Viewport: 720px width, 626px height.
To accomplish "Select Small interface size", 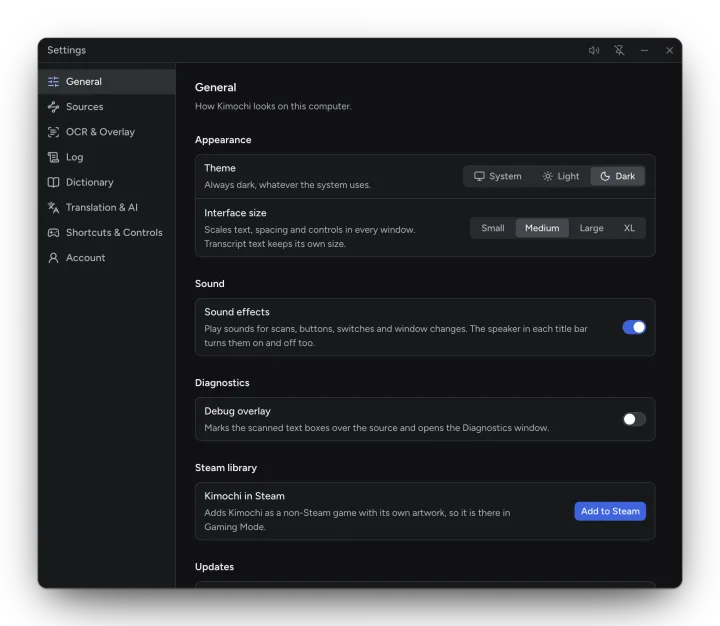I will tap(493, 228).
